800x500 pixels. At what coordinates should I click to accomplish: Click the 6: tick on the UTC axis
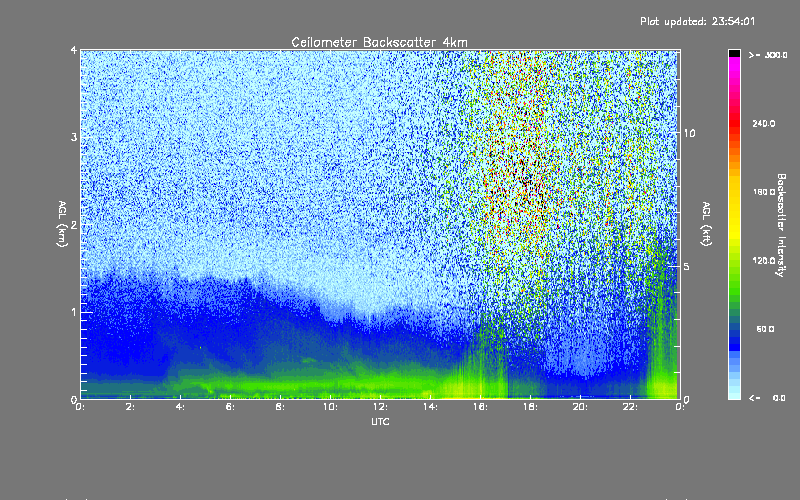tap(231, 407)
